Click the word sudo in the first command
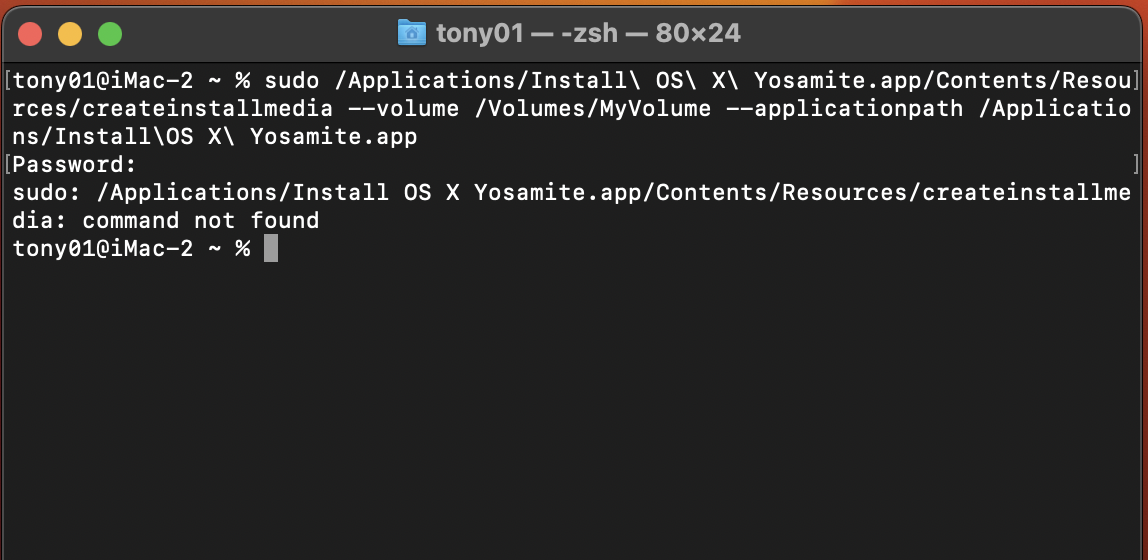The height and width of the screenshot is (560, 1148). pyautogui.click(x=291, y=81)
